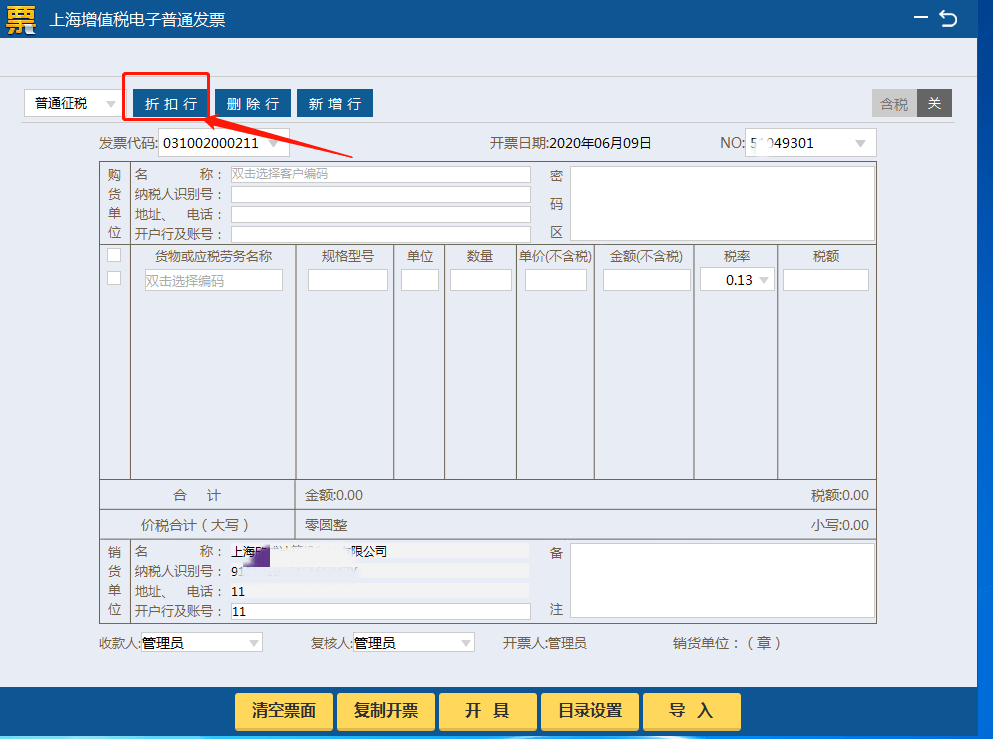This screenshot has width=993, height=739.
Task: Click the 备注 remarks text area
Action: (722, 580)
